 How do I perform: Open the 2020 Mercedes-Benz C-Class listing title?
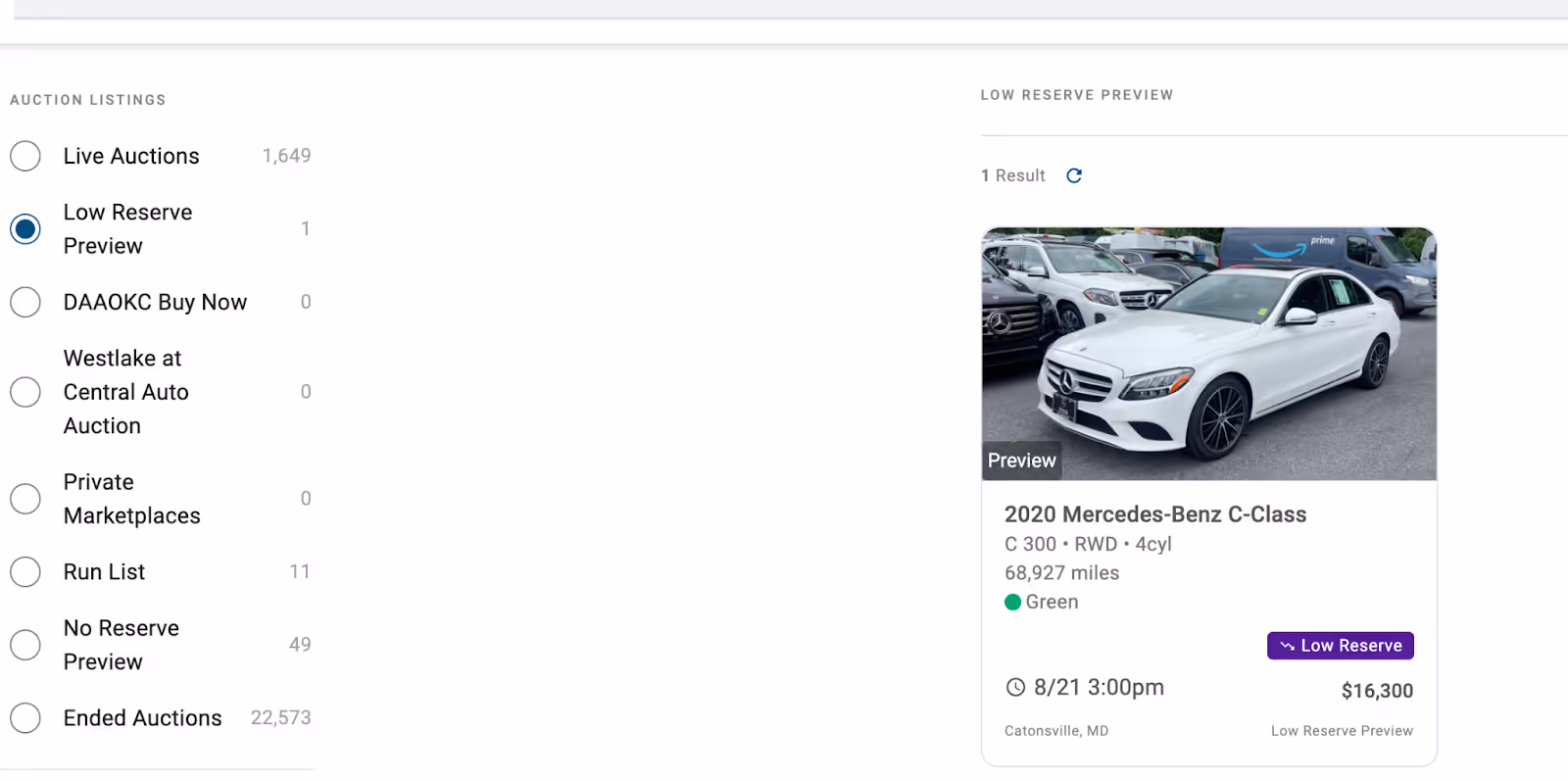[x=1155, y=514]
